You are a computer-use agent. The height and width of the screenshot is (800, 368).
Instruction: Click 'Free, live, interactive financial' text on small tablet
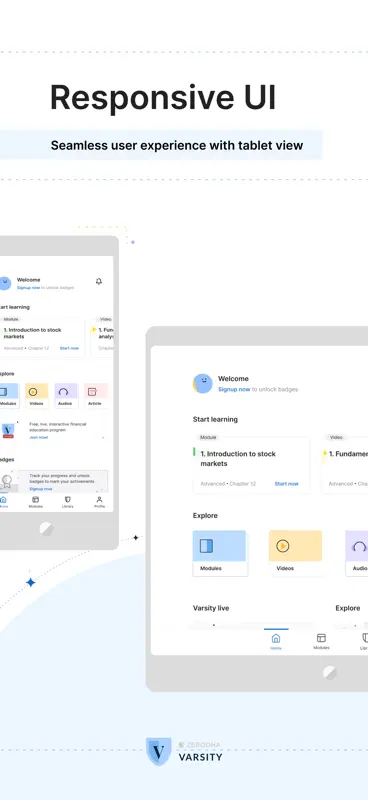tap(58, 424)
